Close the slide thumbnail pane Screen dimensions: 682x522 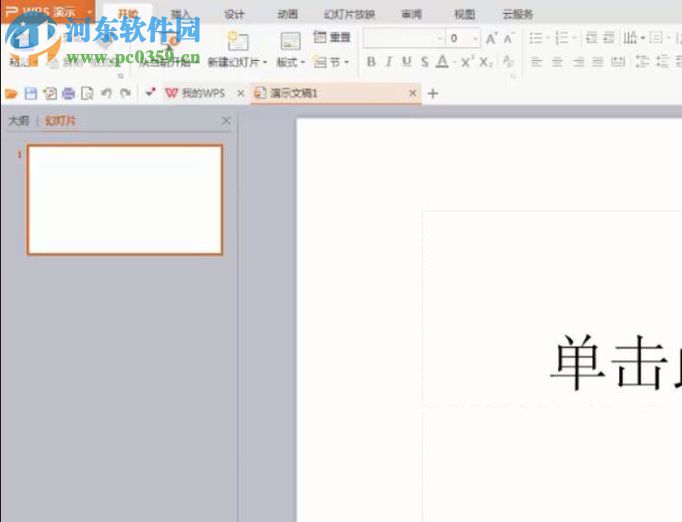(226, 120)
